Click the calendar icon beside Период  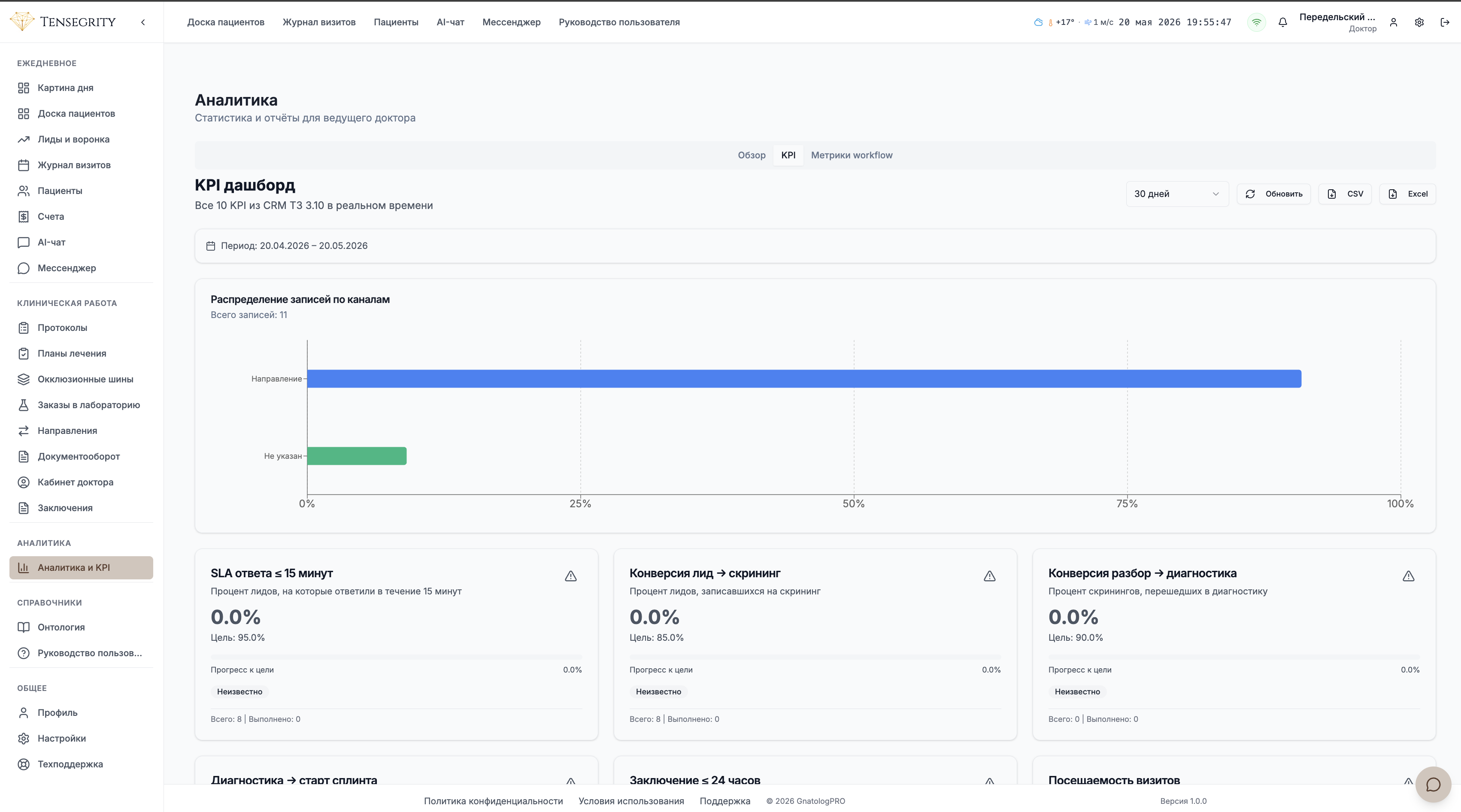pyautogui.click(x=210, y=246)
